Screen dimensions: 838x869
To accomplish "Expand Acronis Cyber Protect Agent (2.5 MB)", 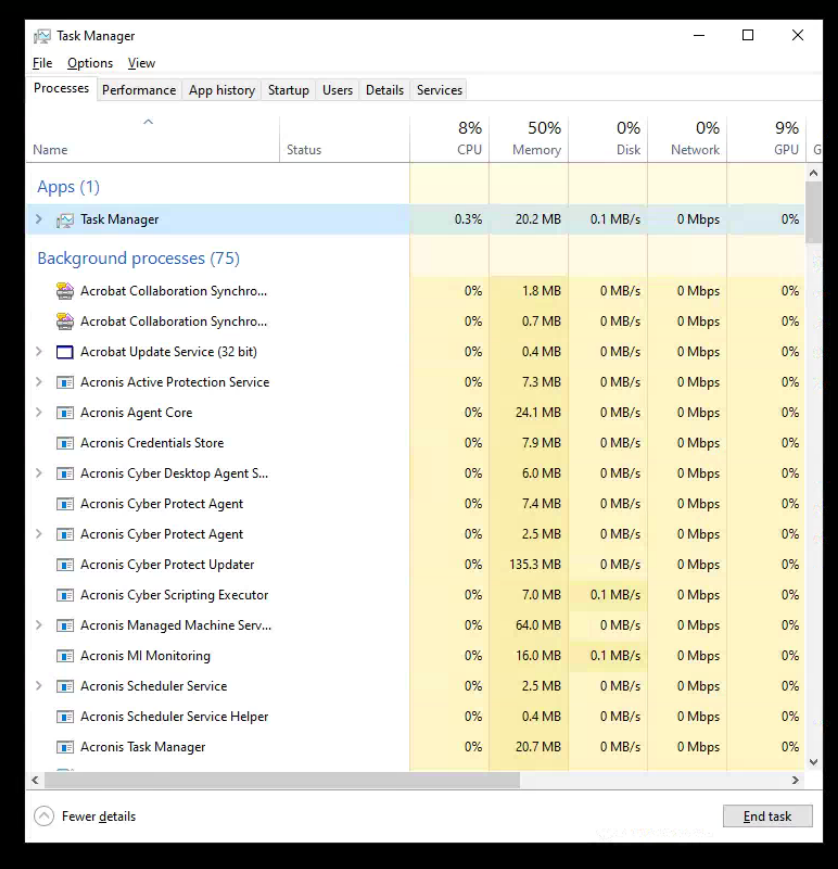I will [39, 534].
